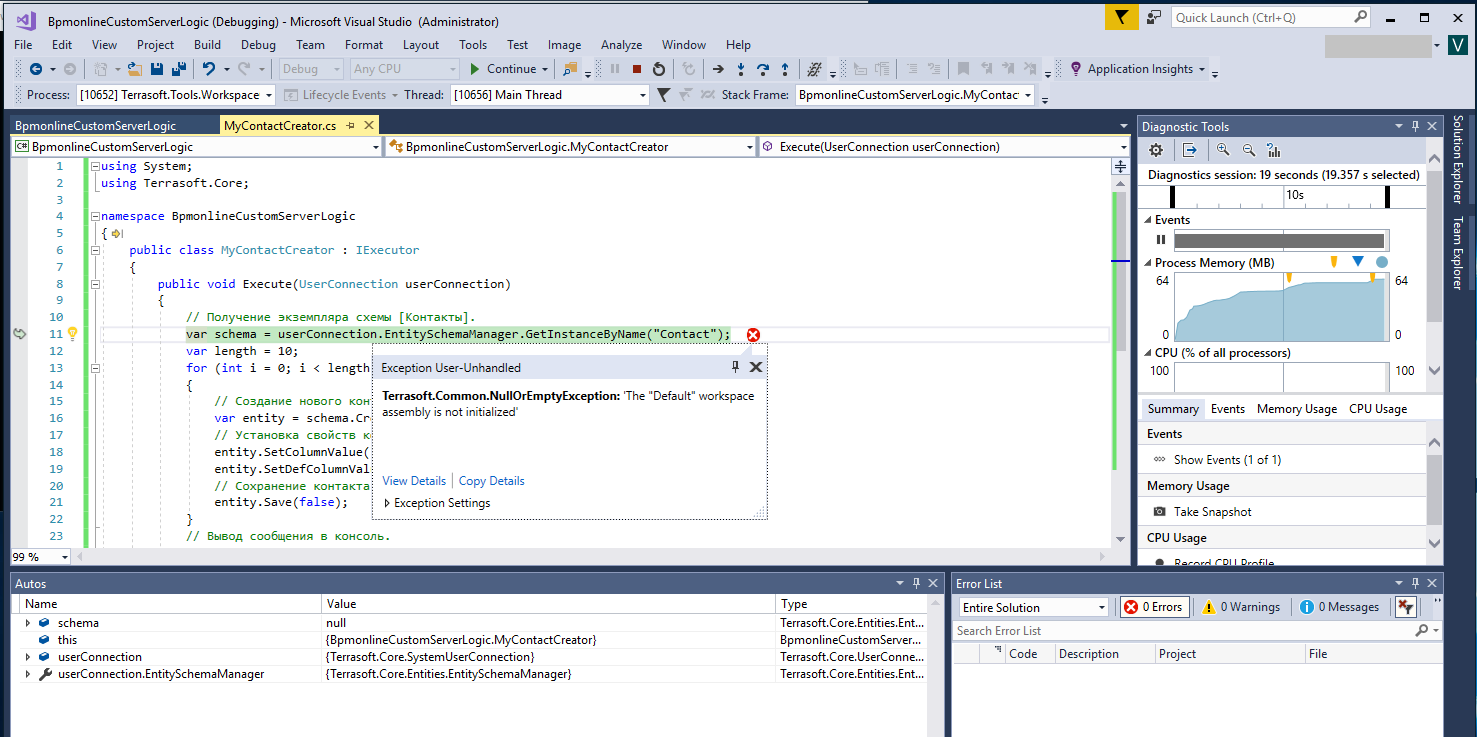Expand the userConnection.EntitySchemaManager row
This screenshot has width=1477, height=737.
pos(28,675)
